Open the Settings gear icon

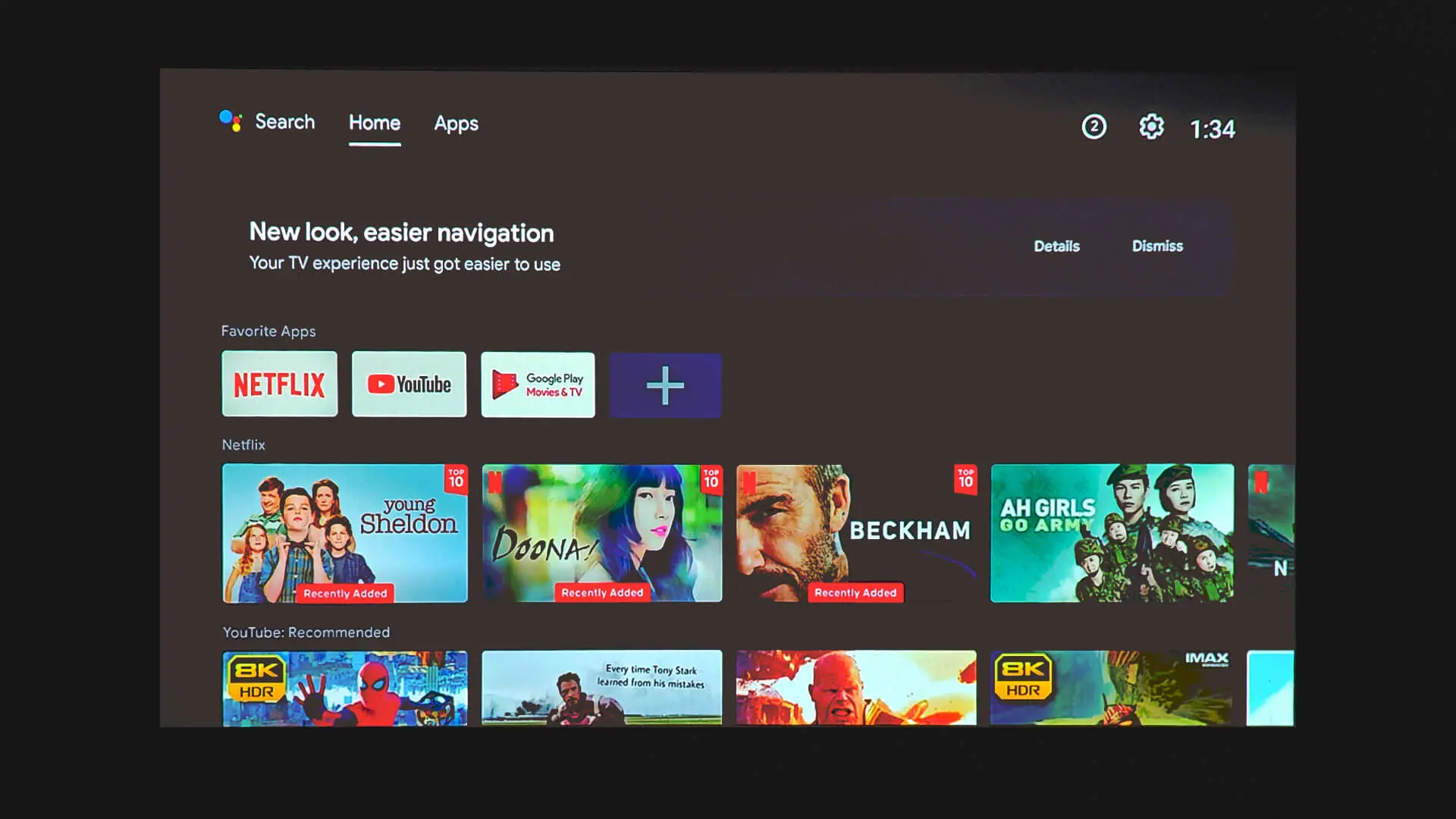pos(1151,127)
